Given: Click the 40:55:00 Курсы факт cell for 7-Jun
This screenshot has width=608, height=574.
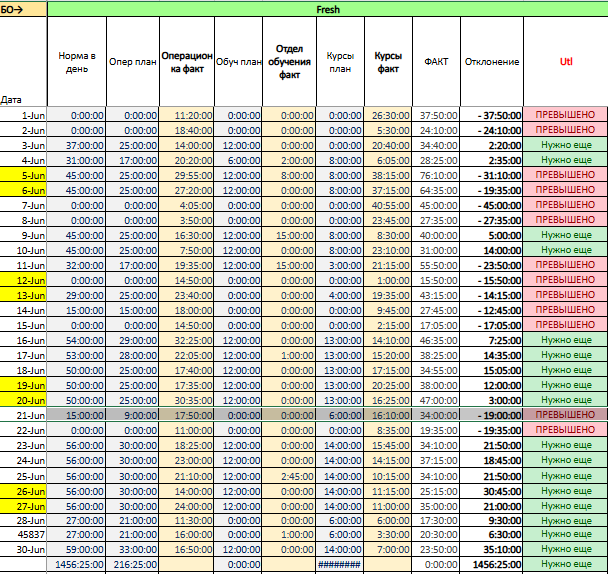Looking at the screenshot, I should pos(388,206).
